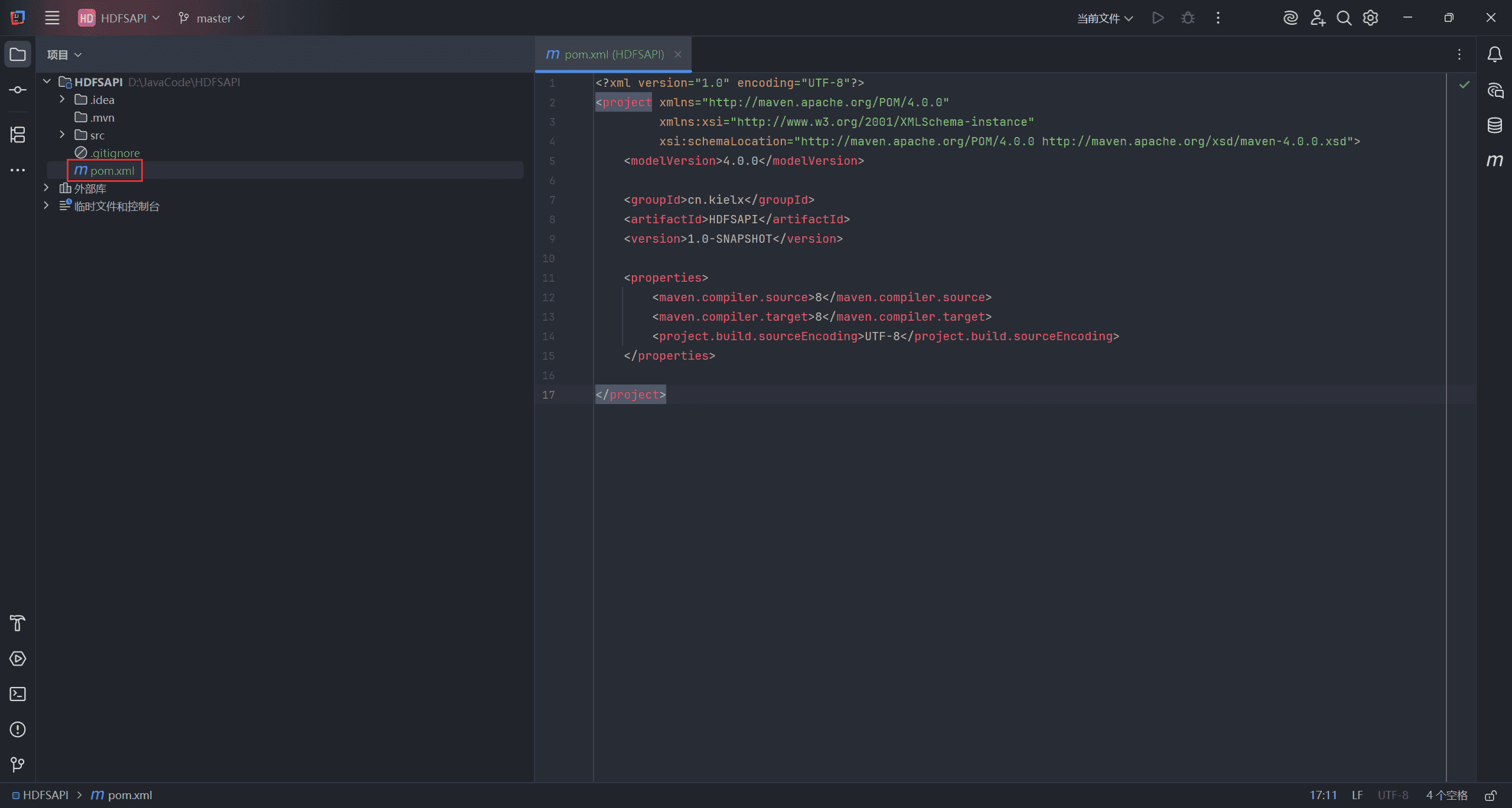Click the LF line separator status button
The height and width of the screenshot is (808, 1512).
point(1357,795)
